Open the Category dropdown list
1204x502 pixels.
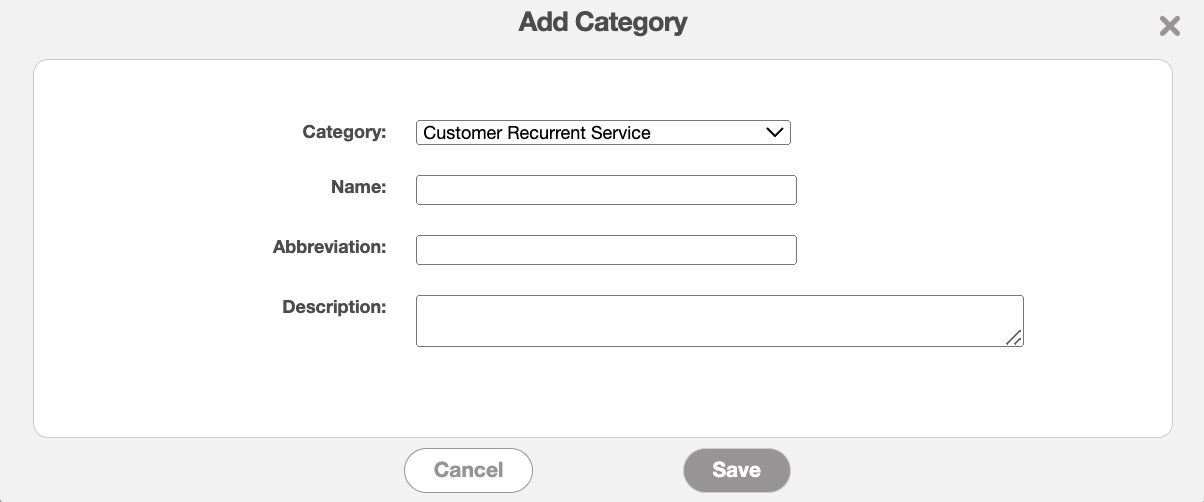[x=602, y=133]
